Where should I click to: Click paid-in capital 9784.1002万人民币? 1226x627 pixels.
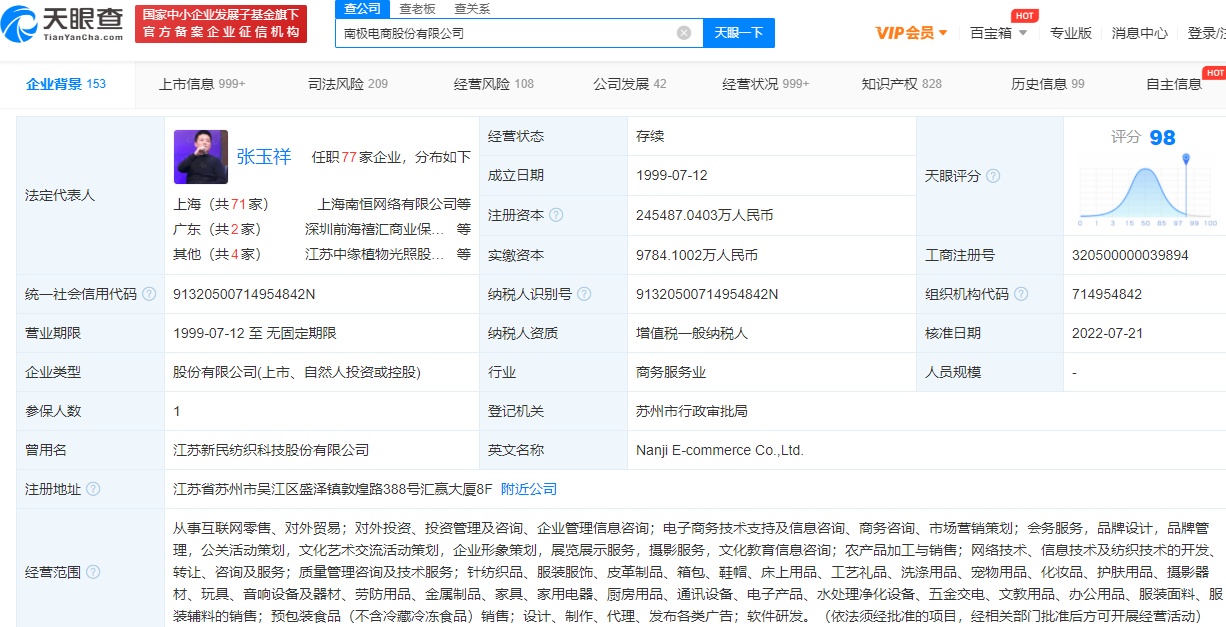pyautogui.click(x=697, y=255)
